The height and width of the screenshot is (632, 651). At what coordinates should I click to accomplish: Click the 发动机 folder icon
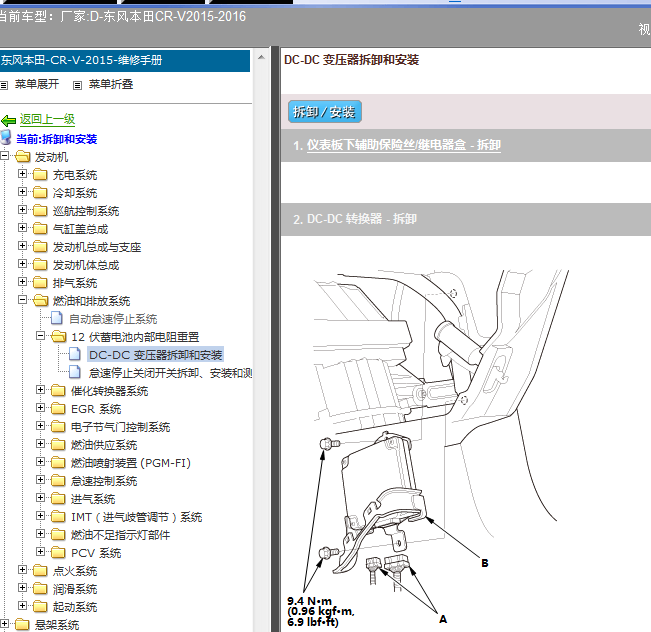point(22,157)
